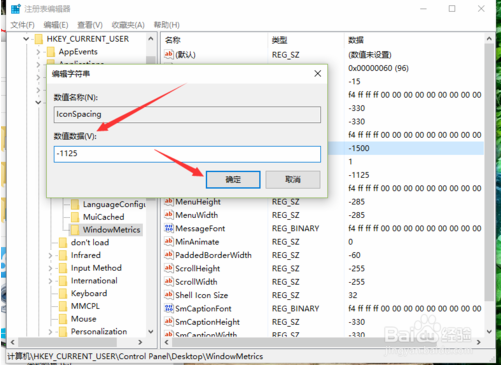Select the MenuHeight value icon
Image resolution: width=501 pixels, height=365 pixels.
(x=169, y=201)
